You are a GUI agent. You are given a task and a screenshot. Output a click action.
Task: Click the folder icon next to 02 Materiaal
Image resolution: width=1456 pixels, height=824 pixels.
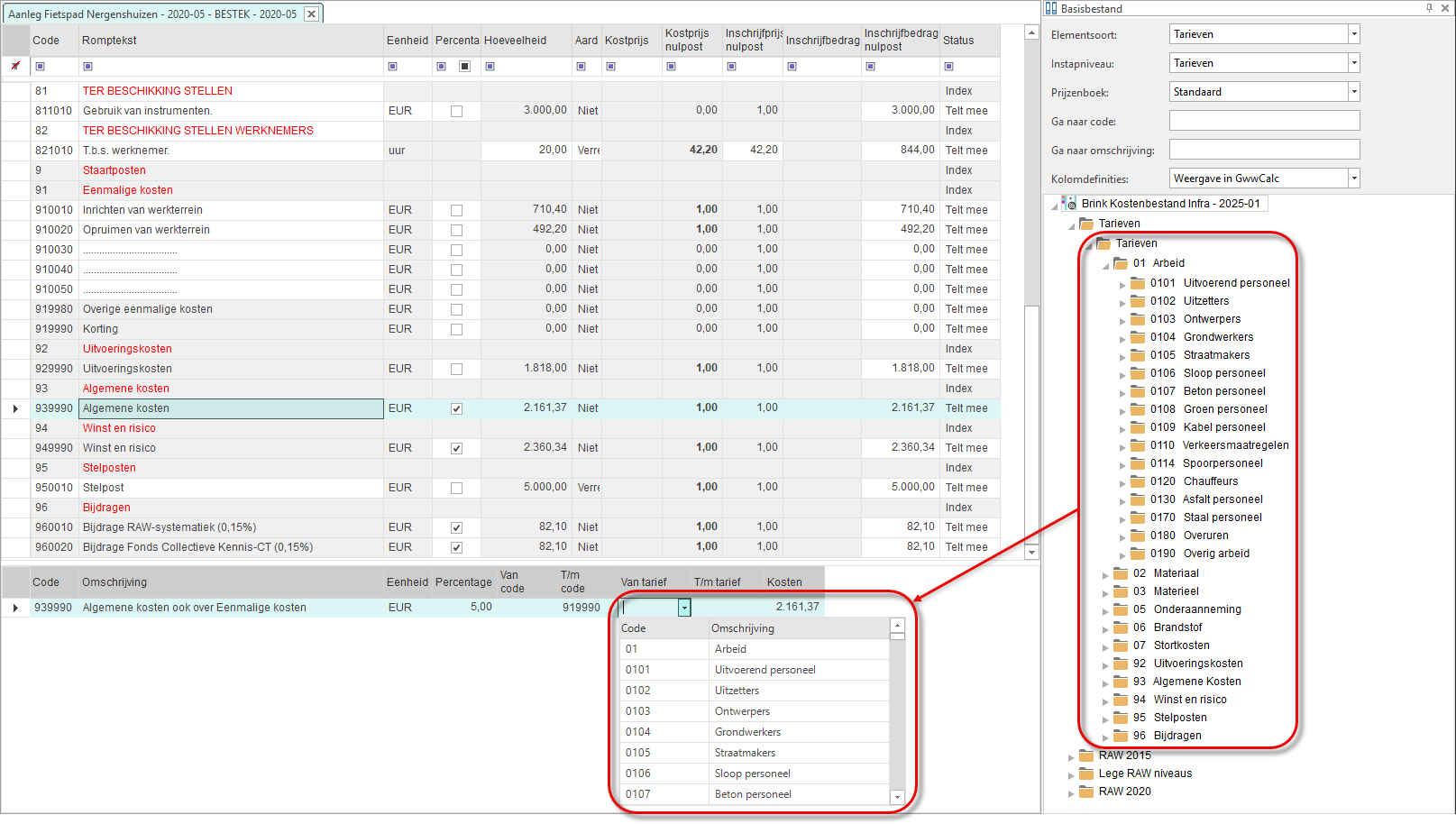point(1121,573)
